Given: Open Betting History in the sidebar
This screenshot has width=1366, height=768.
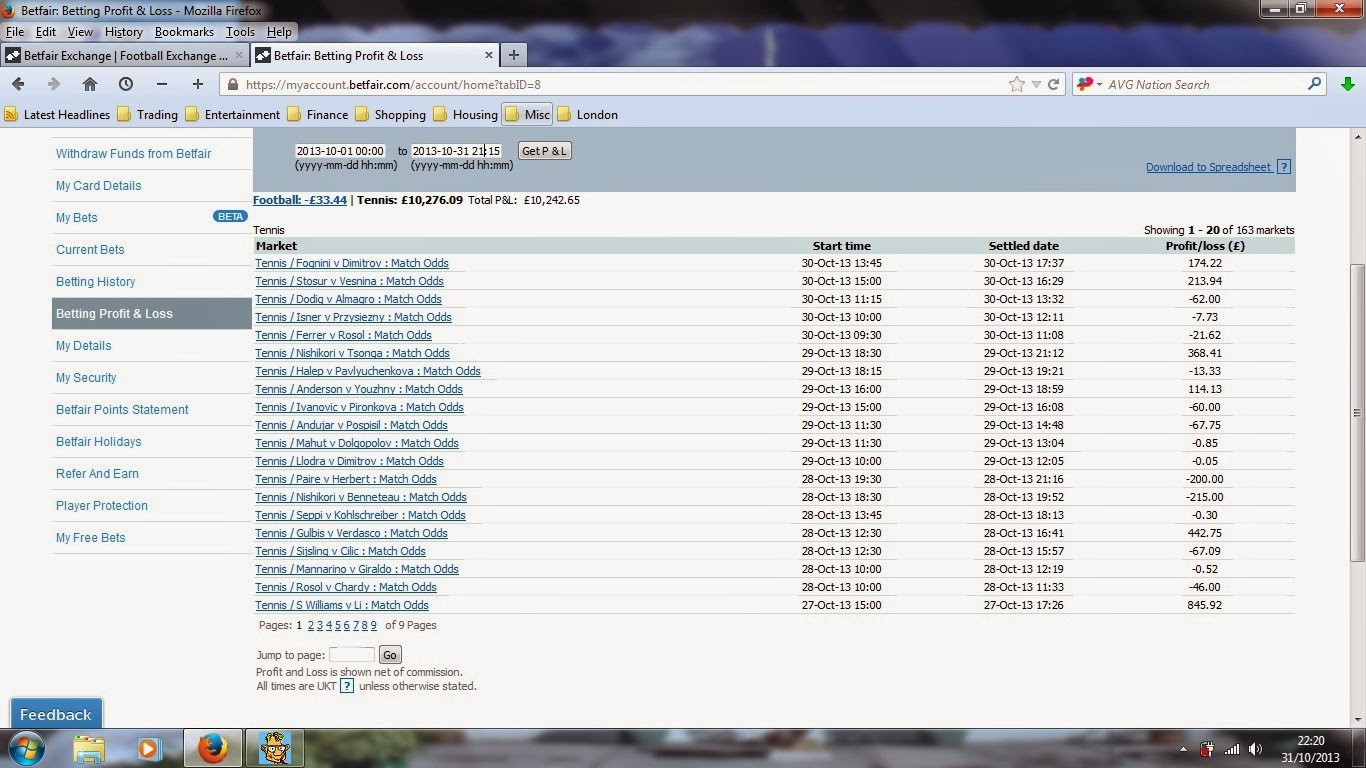Looking at the screenshot, I should coord(96,282).
